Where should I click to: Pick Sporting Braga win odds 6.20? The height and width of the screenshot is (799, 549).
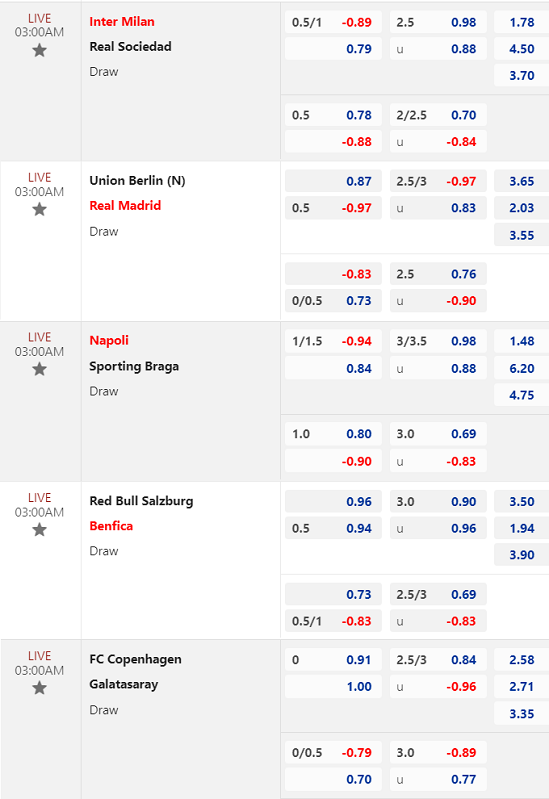click(521, 368)
